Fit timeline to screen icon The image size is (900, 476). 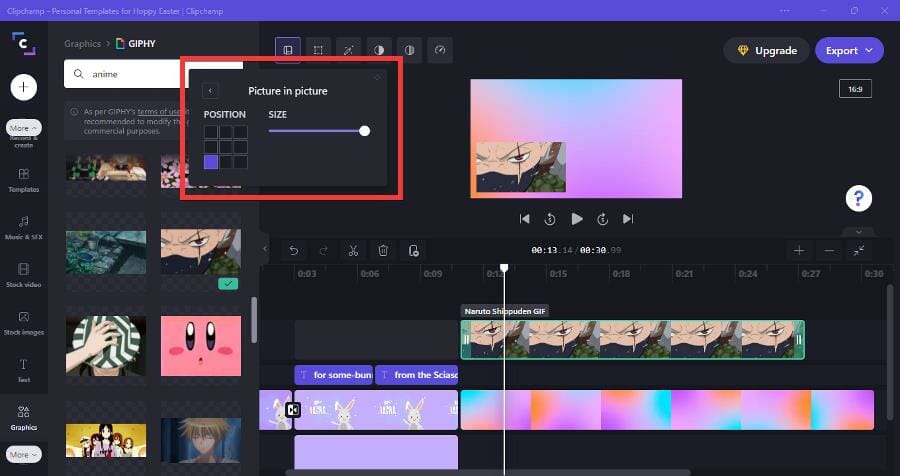[x=859, y=250]
